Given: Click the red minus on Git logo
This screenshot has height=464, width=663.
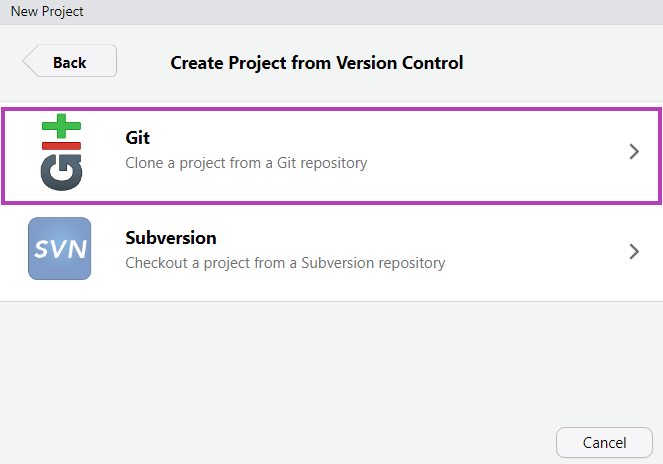Looking at the screenshot, I should pyautogui.click(x=61, y=146).
